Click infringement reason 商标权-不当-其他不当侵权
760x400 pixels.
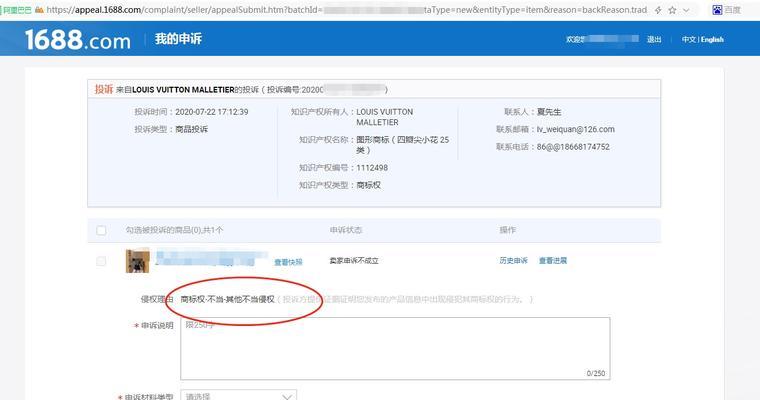[227, 300]
